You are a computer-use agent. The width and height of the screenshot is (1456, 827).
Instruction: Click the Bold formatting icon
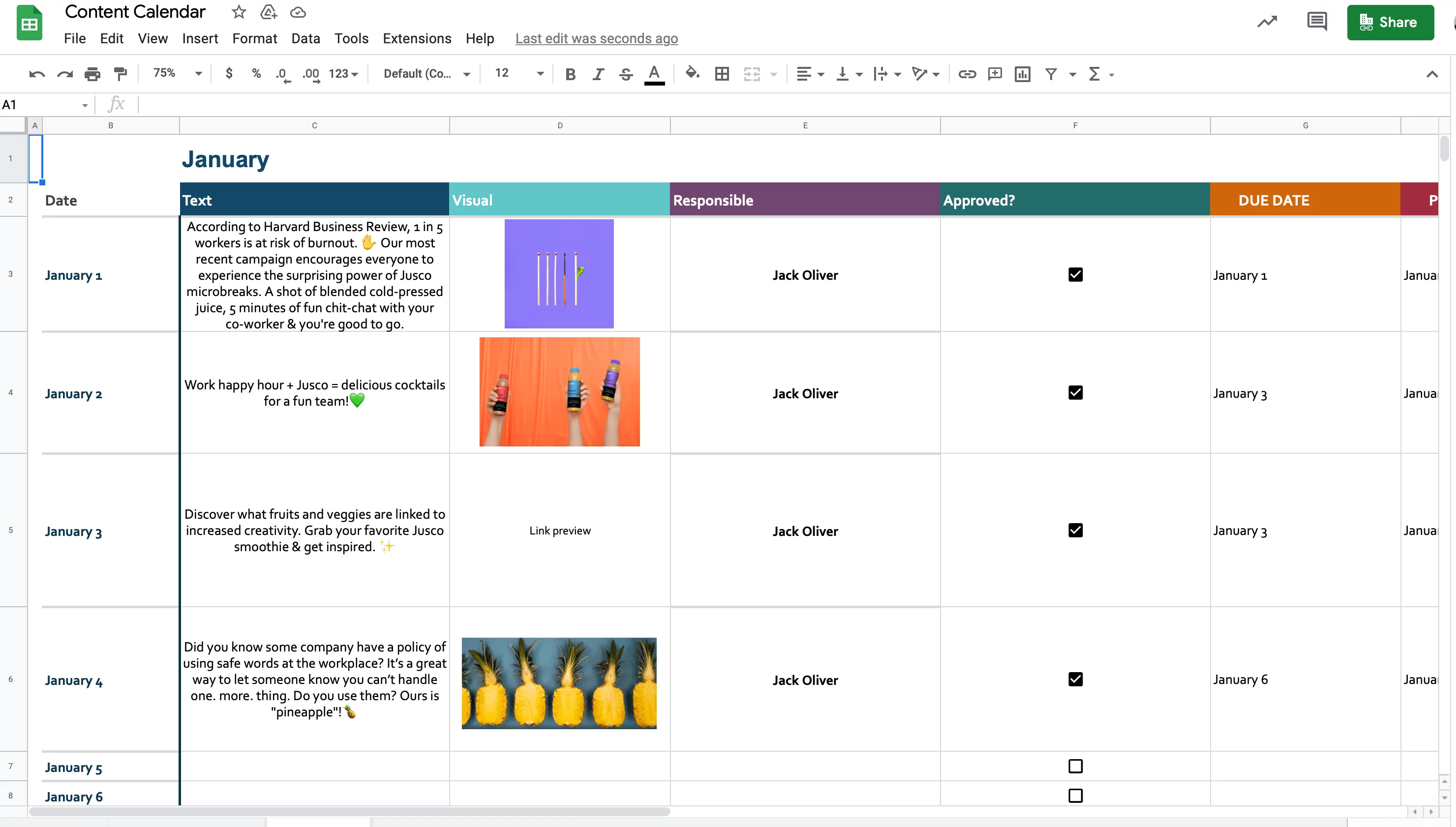570,74
